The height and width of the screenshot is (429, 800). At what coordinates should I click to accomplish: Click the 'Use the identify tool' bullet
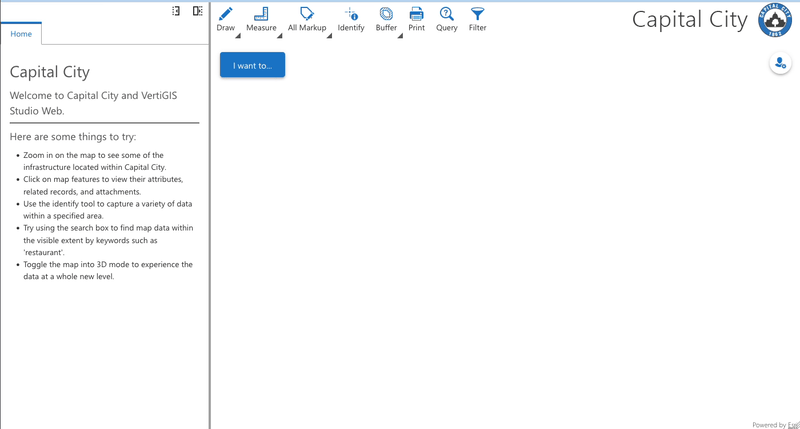pyautogui.click(x=108, y=210)
